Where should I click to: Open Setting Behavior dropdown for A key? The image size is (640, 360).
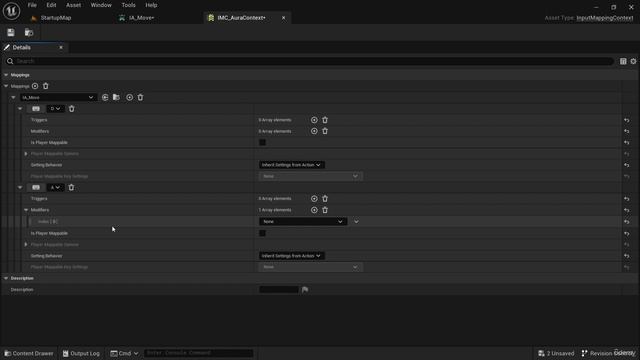(292, 256)
